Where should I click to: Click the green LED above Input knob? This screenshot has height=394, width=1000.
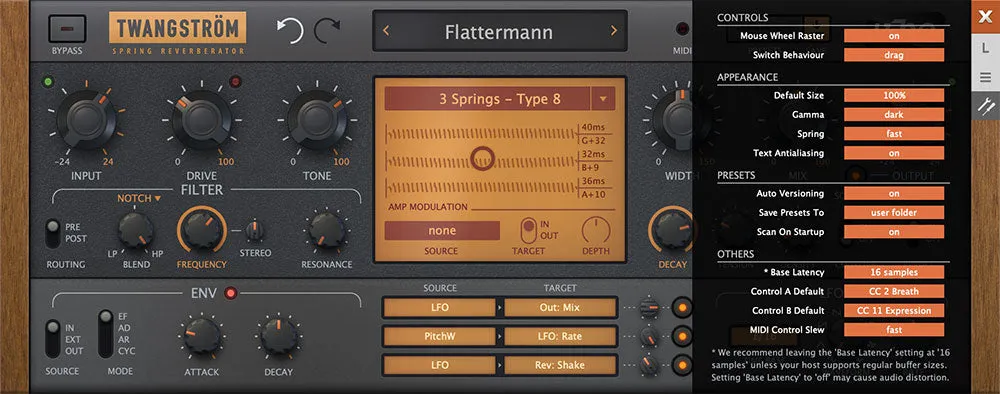(47, 82)
